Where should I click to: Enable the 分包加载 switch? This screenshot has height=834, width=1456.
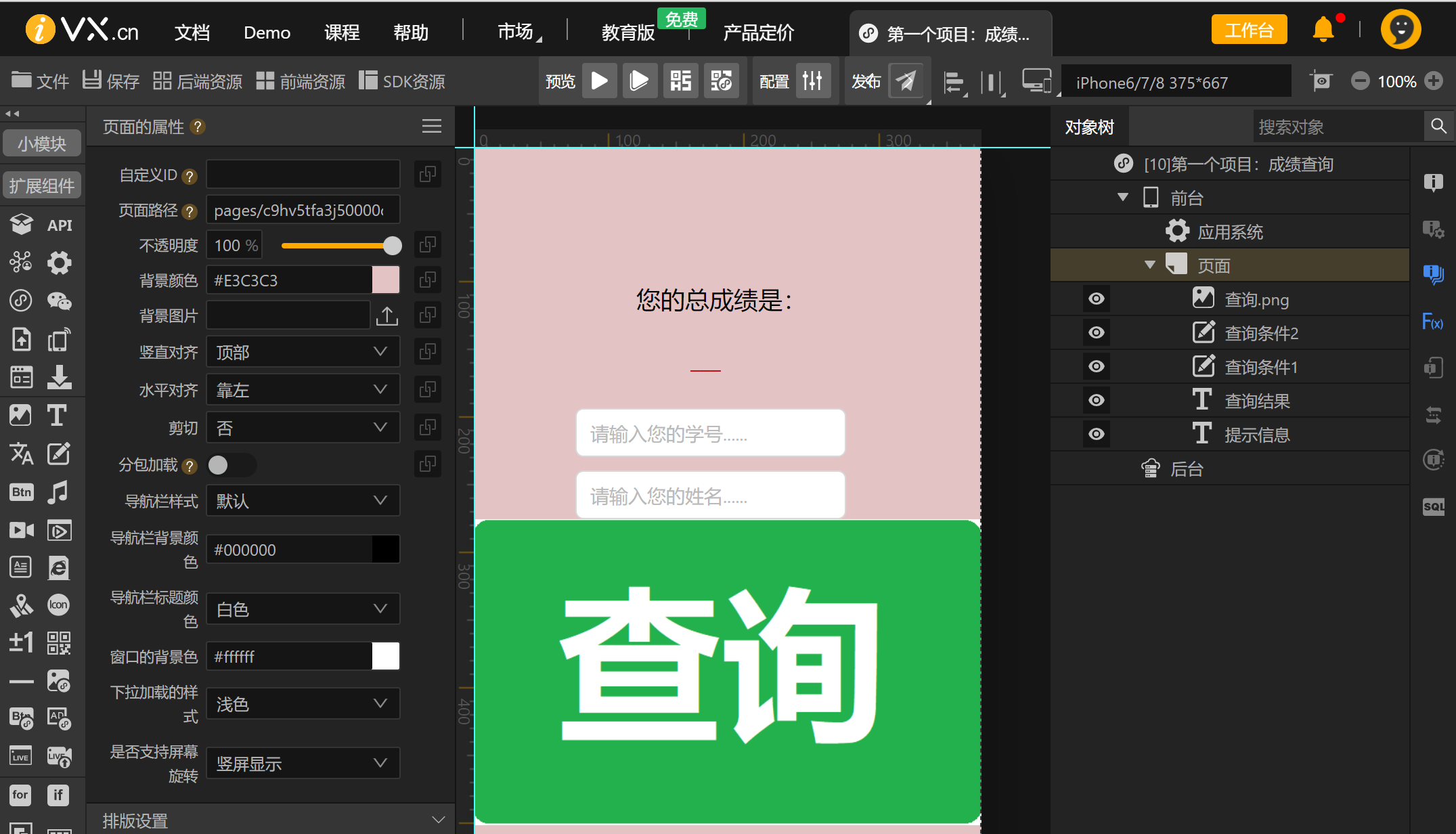(230, 465)
